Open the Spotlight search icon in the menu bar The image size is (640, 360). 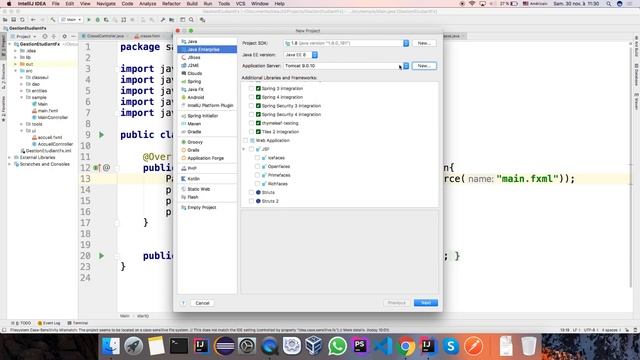[x=609, y=4]
